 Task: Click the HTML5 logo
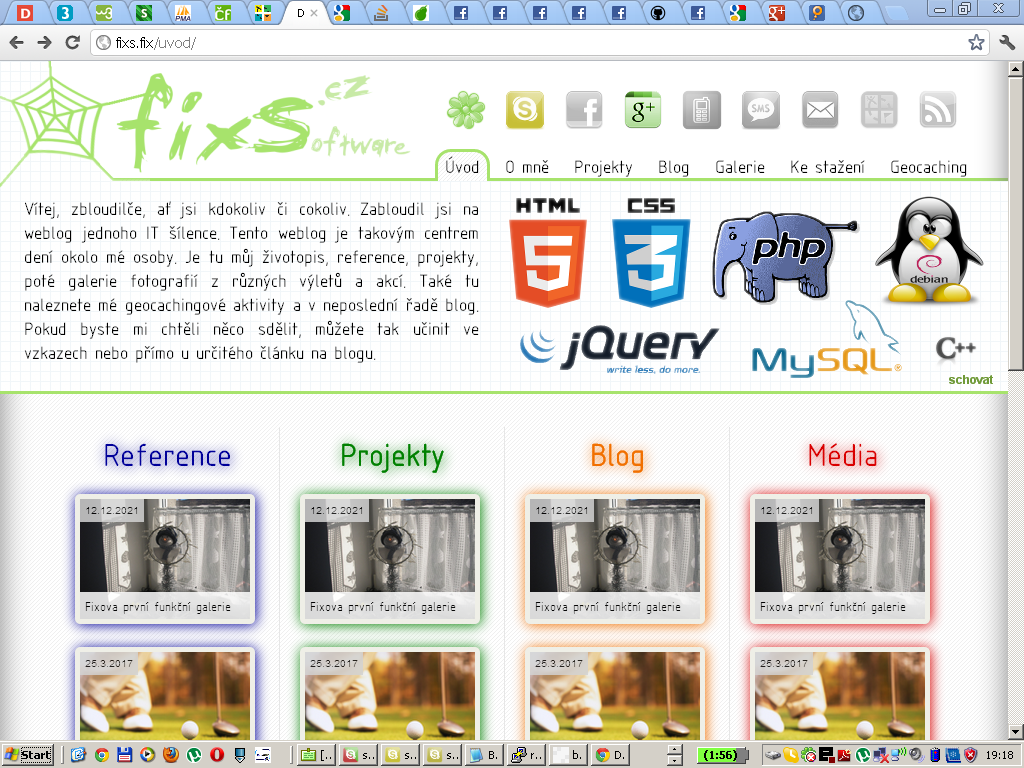coord(548,252)
